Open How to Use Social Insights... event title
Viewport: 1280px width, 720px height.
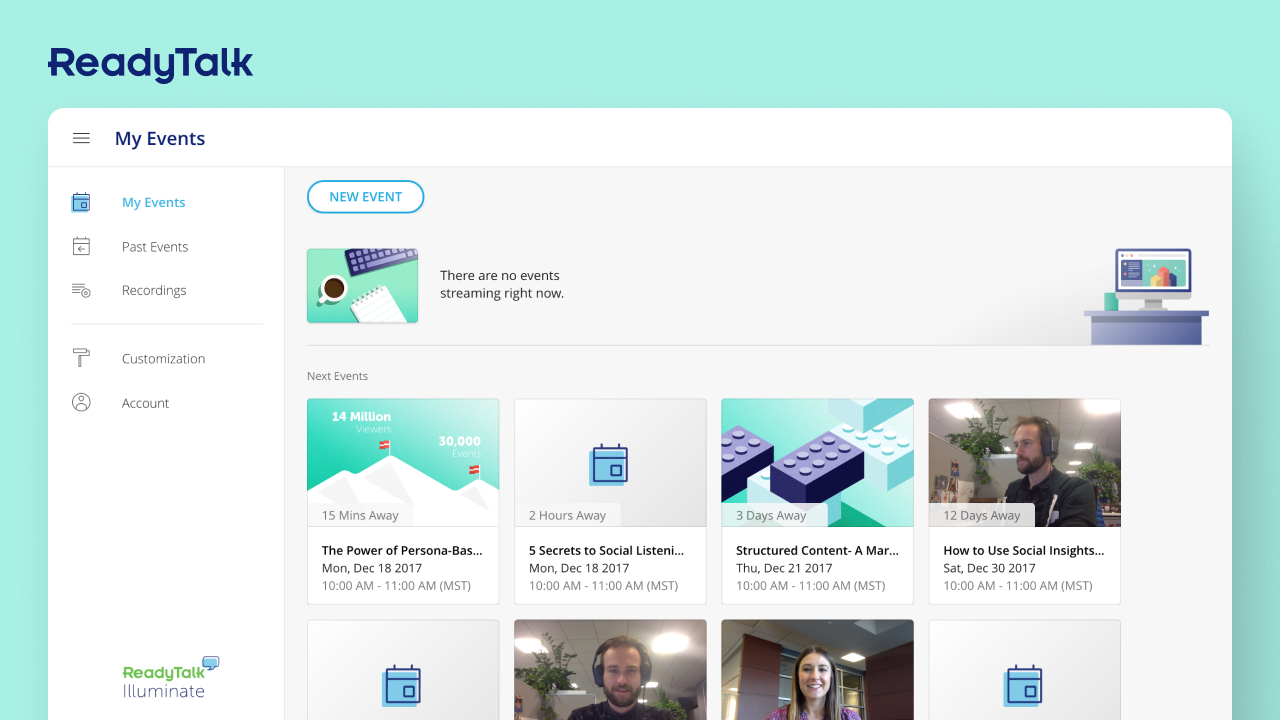coord(1024,550)
